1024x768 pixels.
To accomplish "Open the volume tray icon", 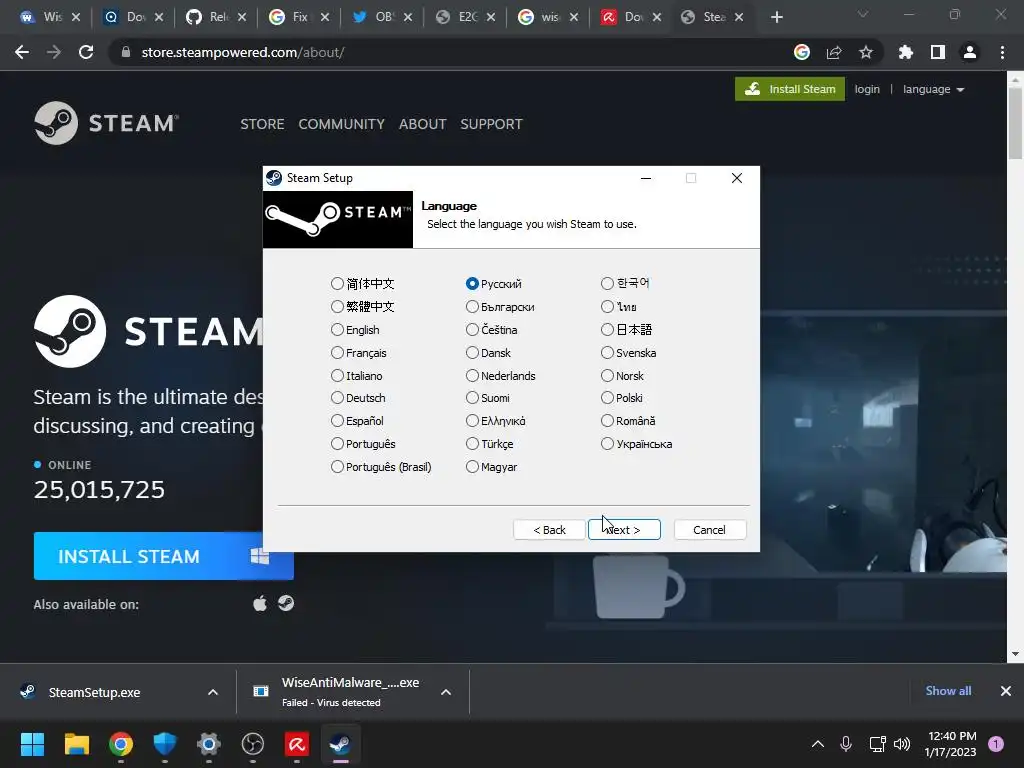I will (902, 744).
